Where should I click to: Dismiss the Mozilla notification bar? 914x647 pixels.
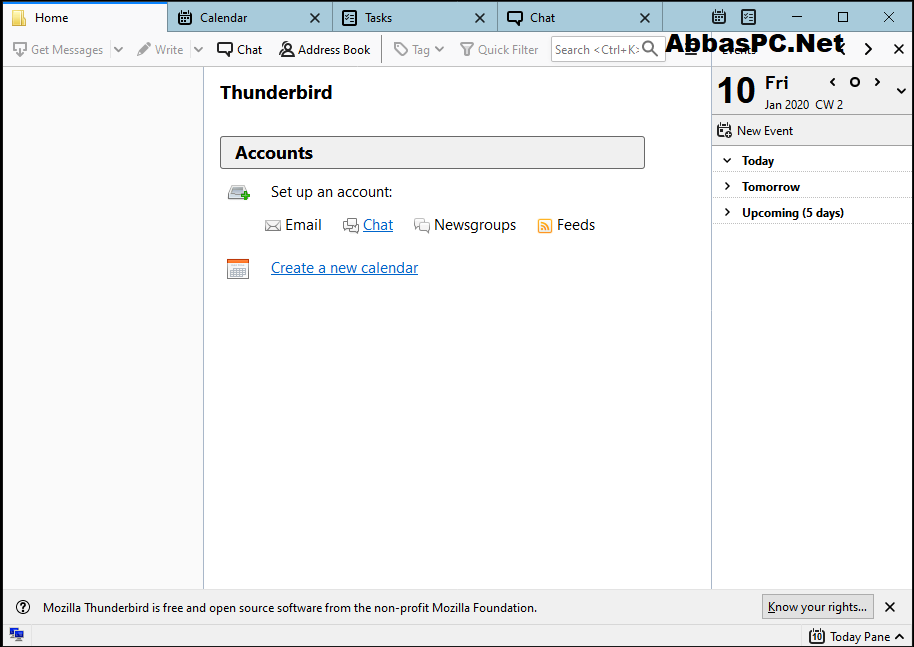point(890,607)
